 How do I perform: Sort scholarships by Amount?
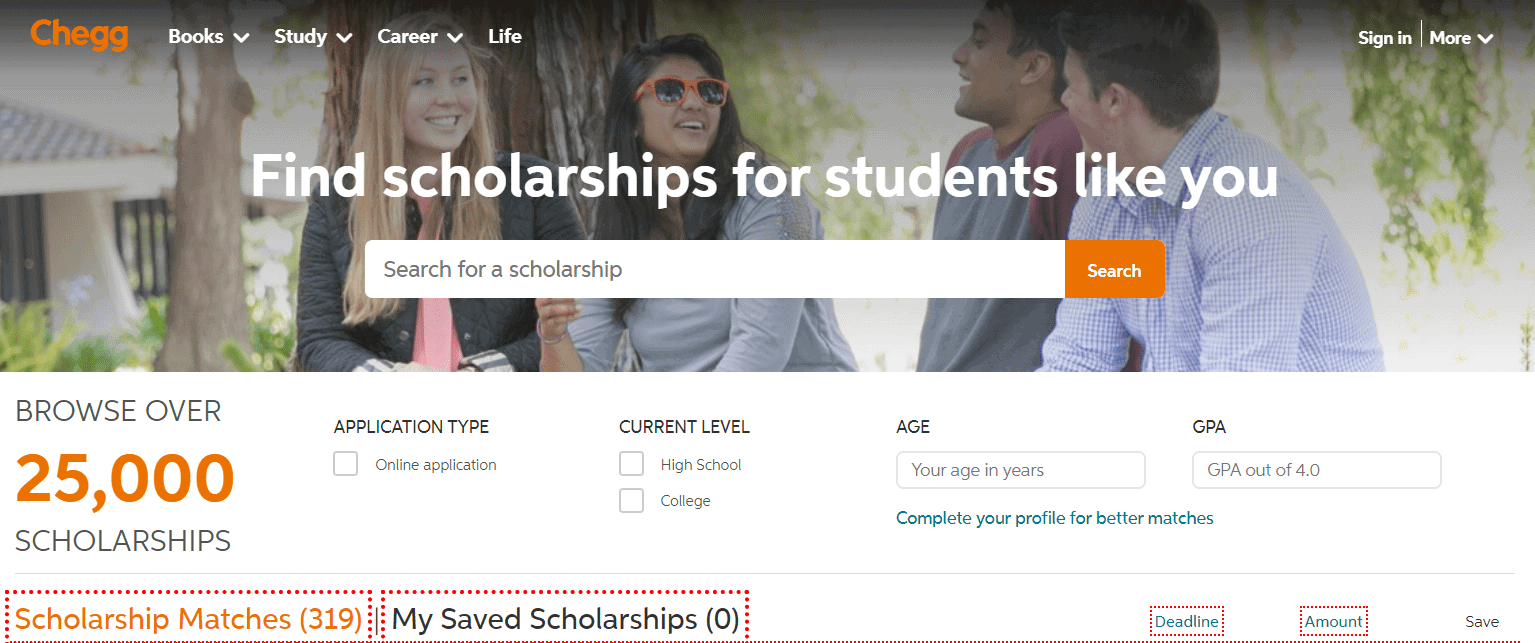click(1333, 620)
